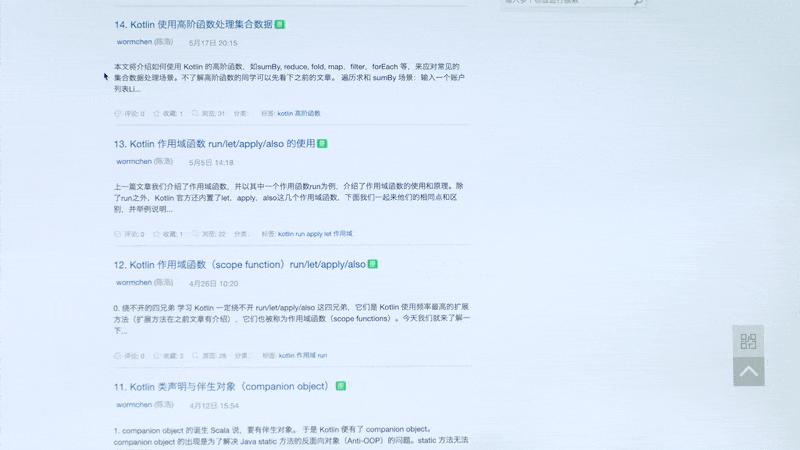The width and height of the screenshot is (800, 450).
Task: Open article '12. Kotlin 作用域函数（scope function）'
Action: 239,264
